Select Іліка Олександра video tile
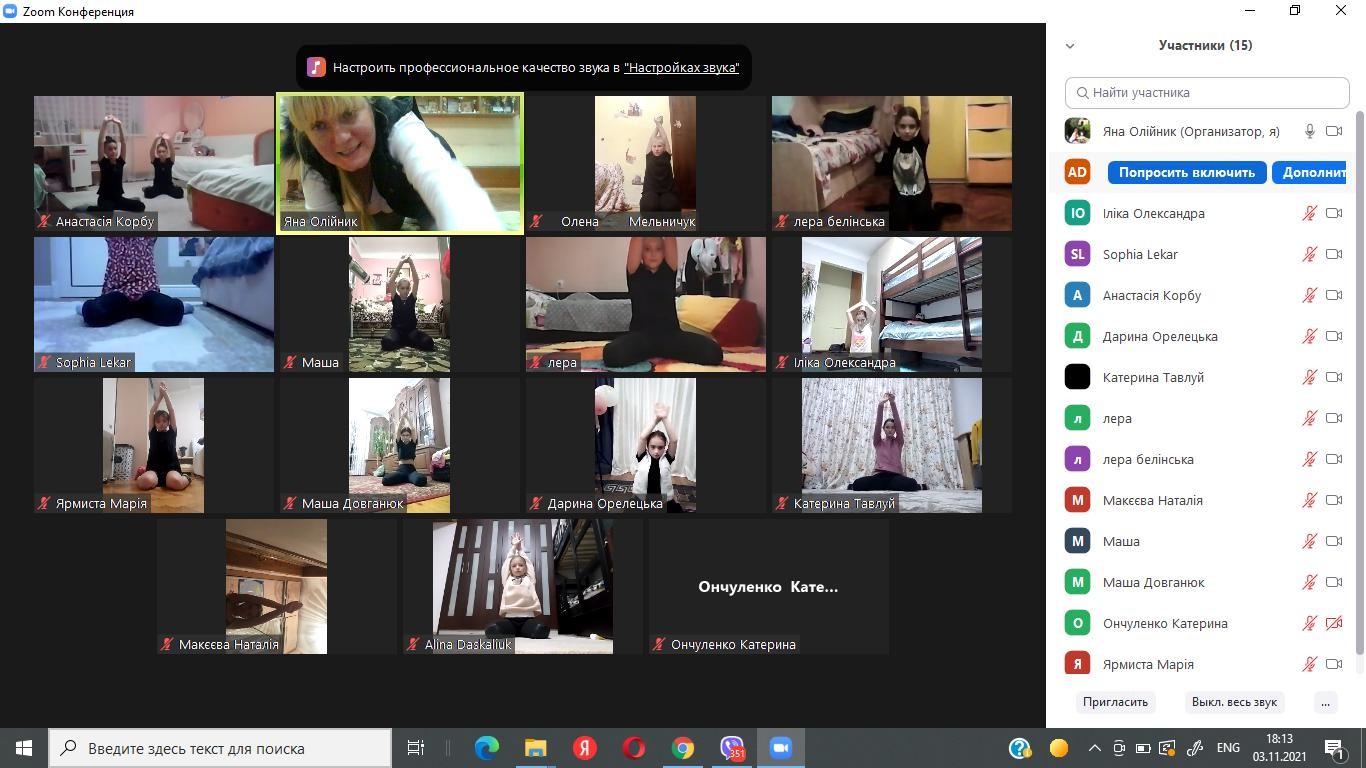Viewport: 1366px width, 768px height. [x=892, y=304]
